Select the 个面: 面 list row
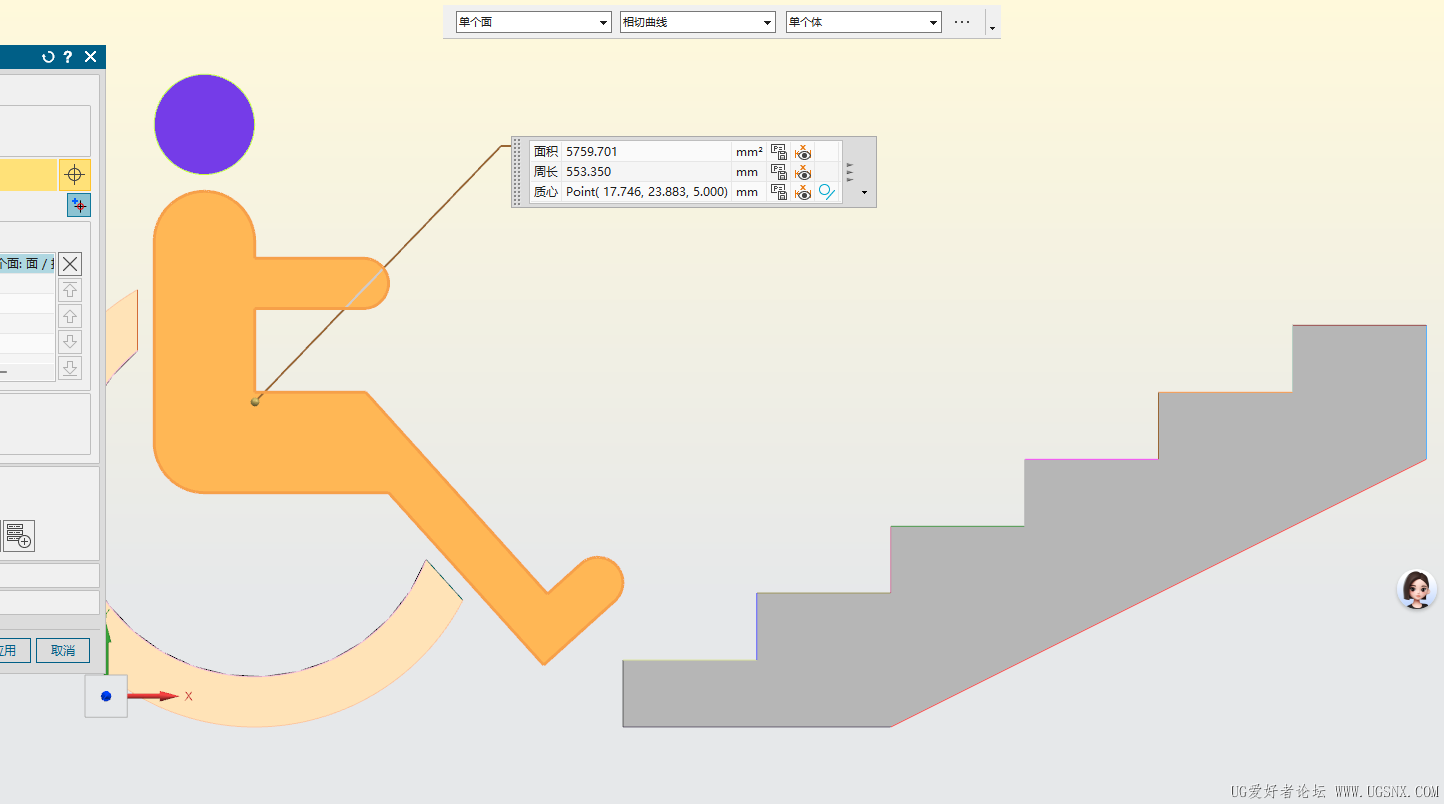 (27, 264)
